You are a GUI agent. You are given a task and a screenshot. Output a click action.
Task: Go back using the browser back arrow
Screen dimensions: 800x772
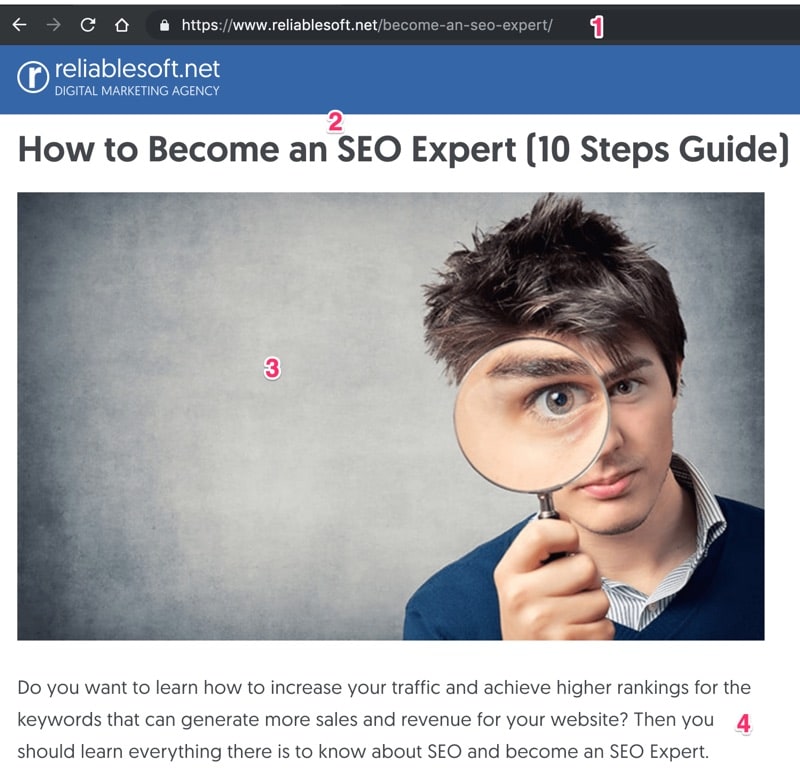19,24
